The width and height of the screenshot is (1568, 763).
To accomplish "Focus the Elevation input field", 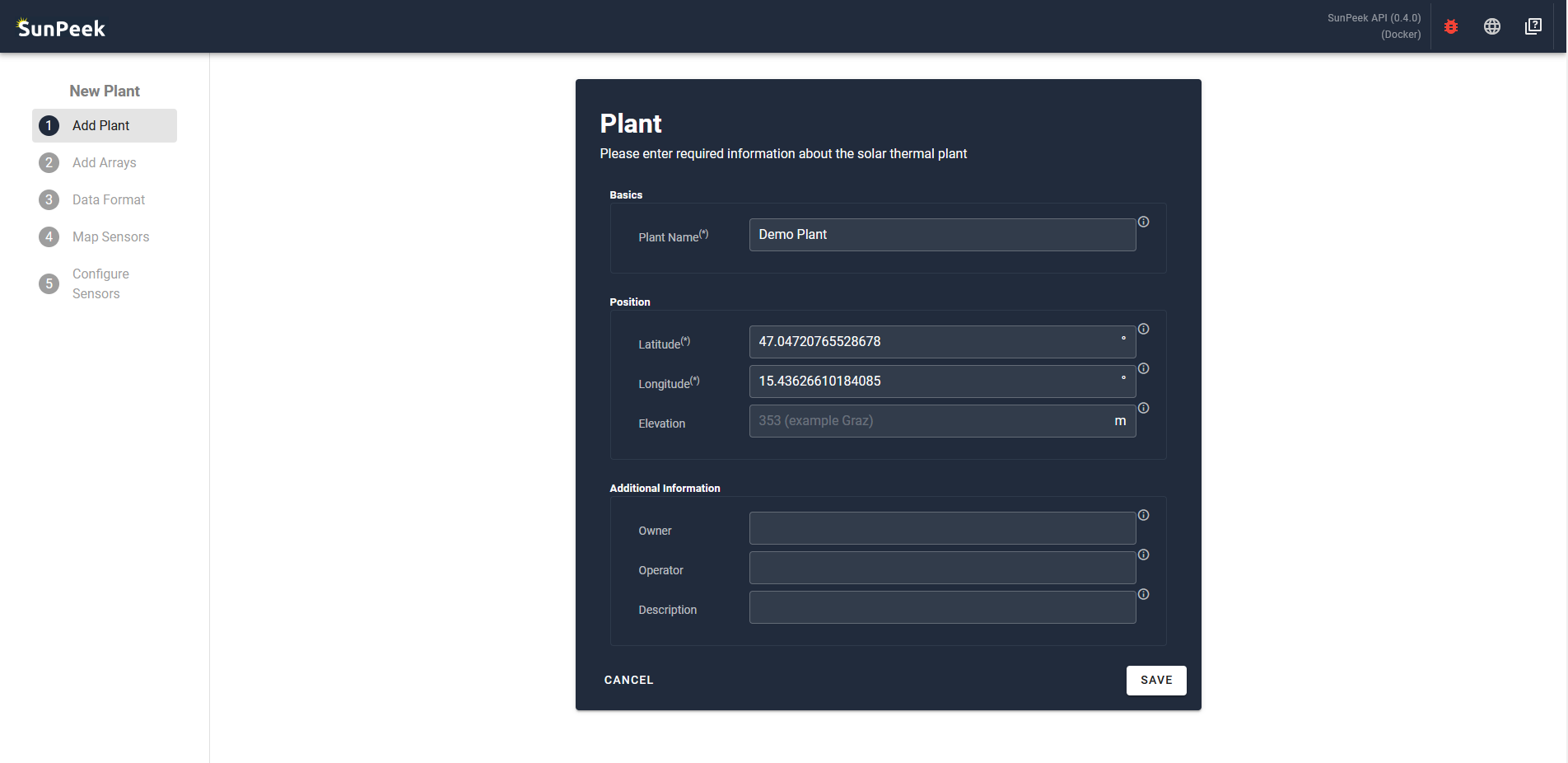I will [942, 421].
